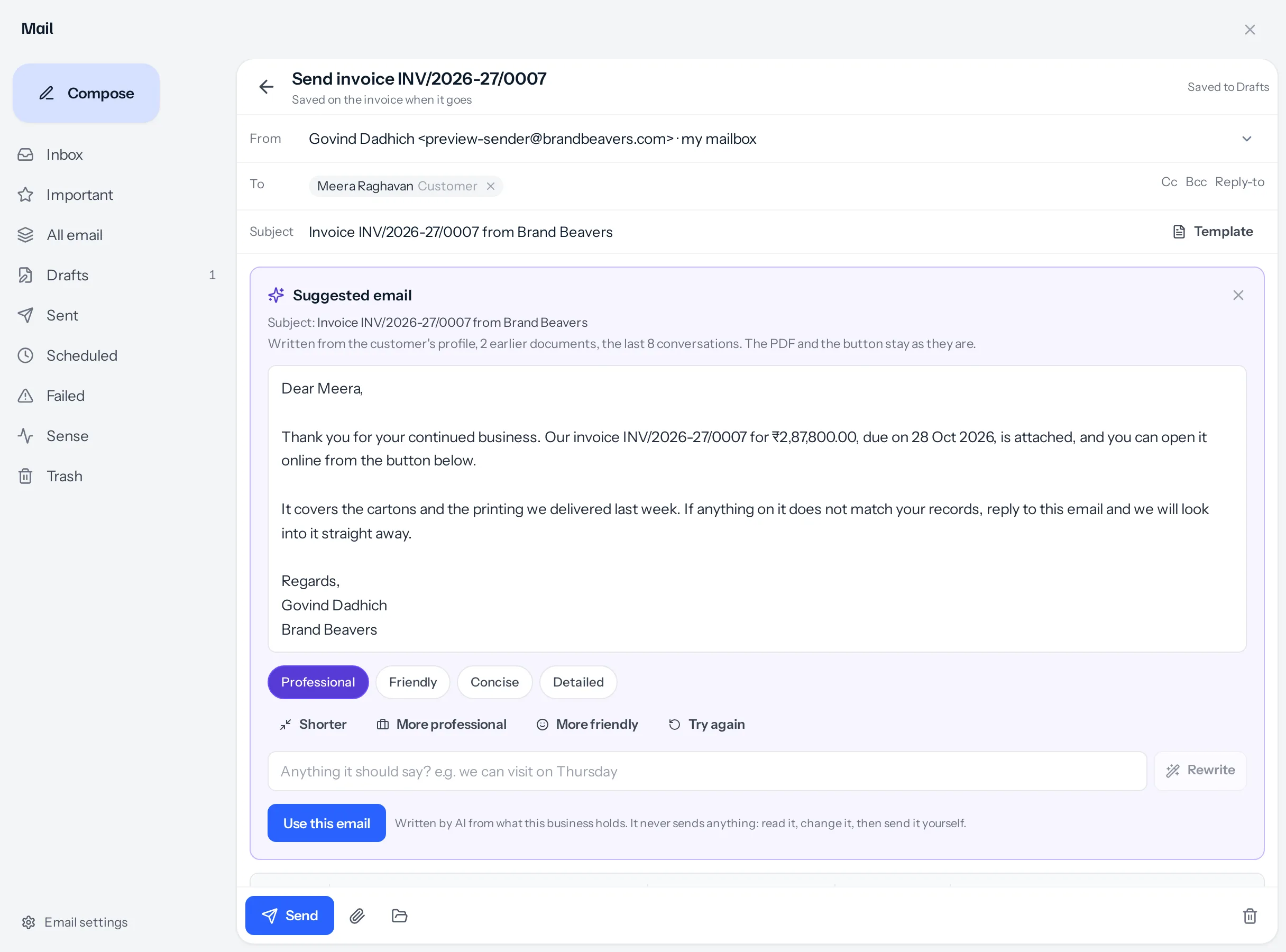Viewport: 1286px width, 952px height.
Task: Click the Trash bin icon in sidebar
Action: [25, 477]
